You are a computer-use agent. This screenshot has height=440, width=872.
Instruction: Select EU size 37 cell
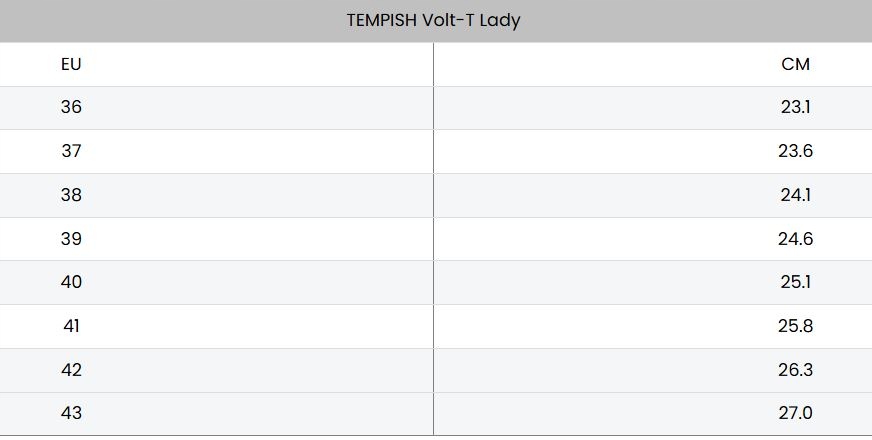click(x=71, y=151)
